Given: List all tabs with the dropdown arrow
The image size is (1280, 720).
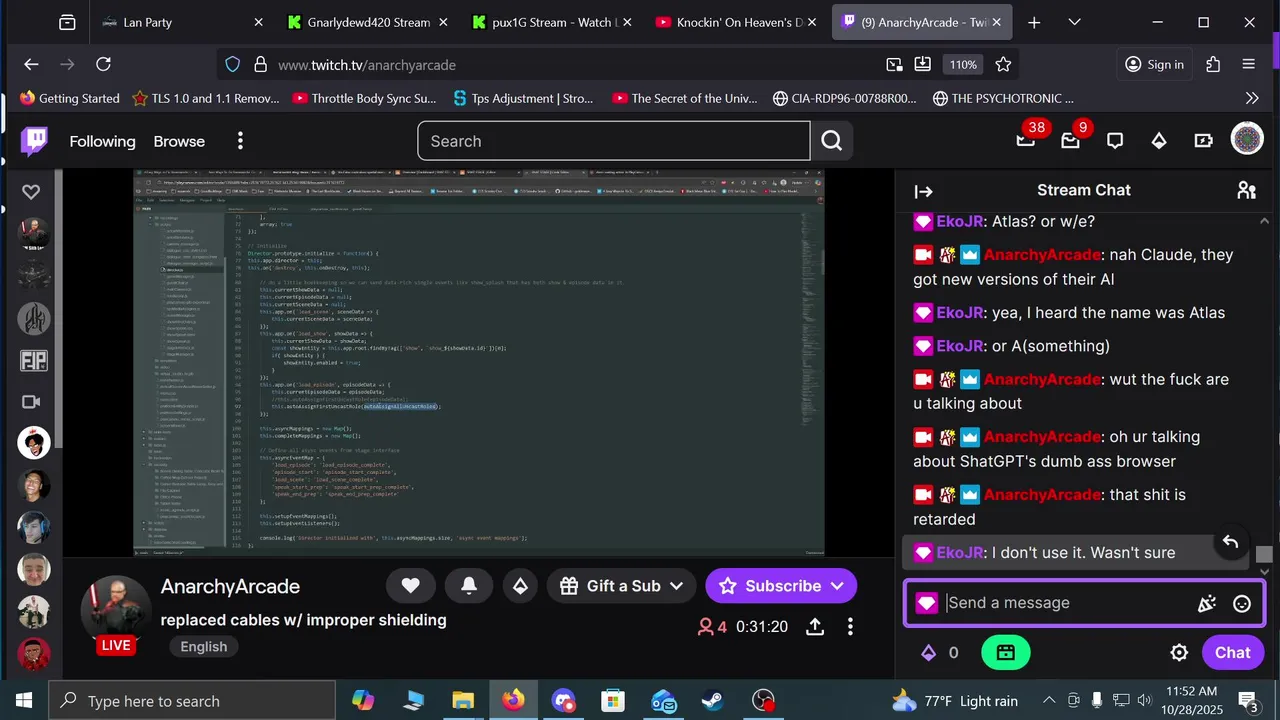Looking at the screenshot, I should 1074,22.
